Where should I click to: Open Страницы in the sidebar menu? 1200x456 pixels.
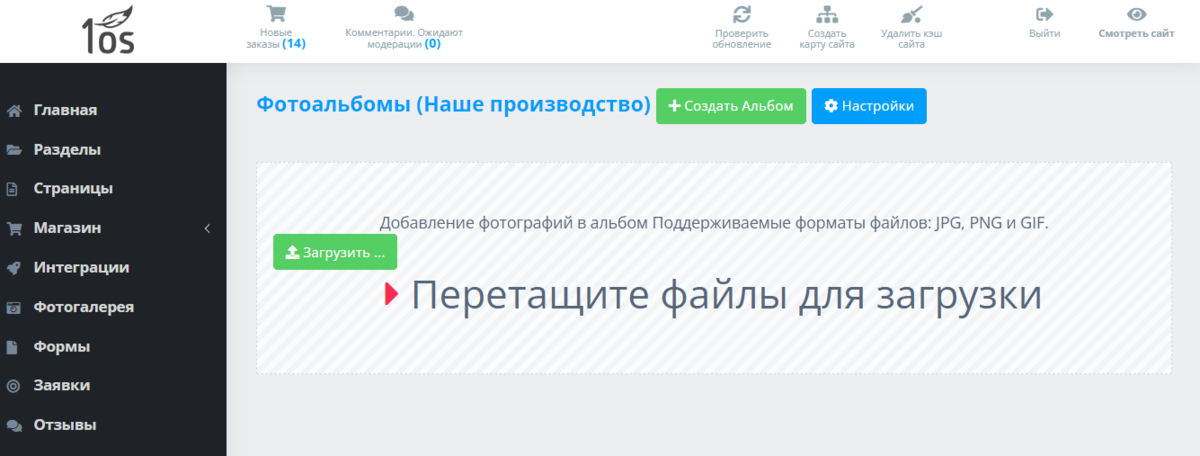point(72,189)
